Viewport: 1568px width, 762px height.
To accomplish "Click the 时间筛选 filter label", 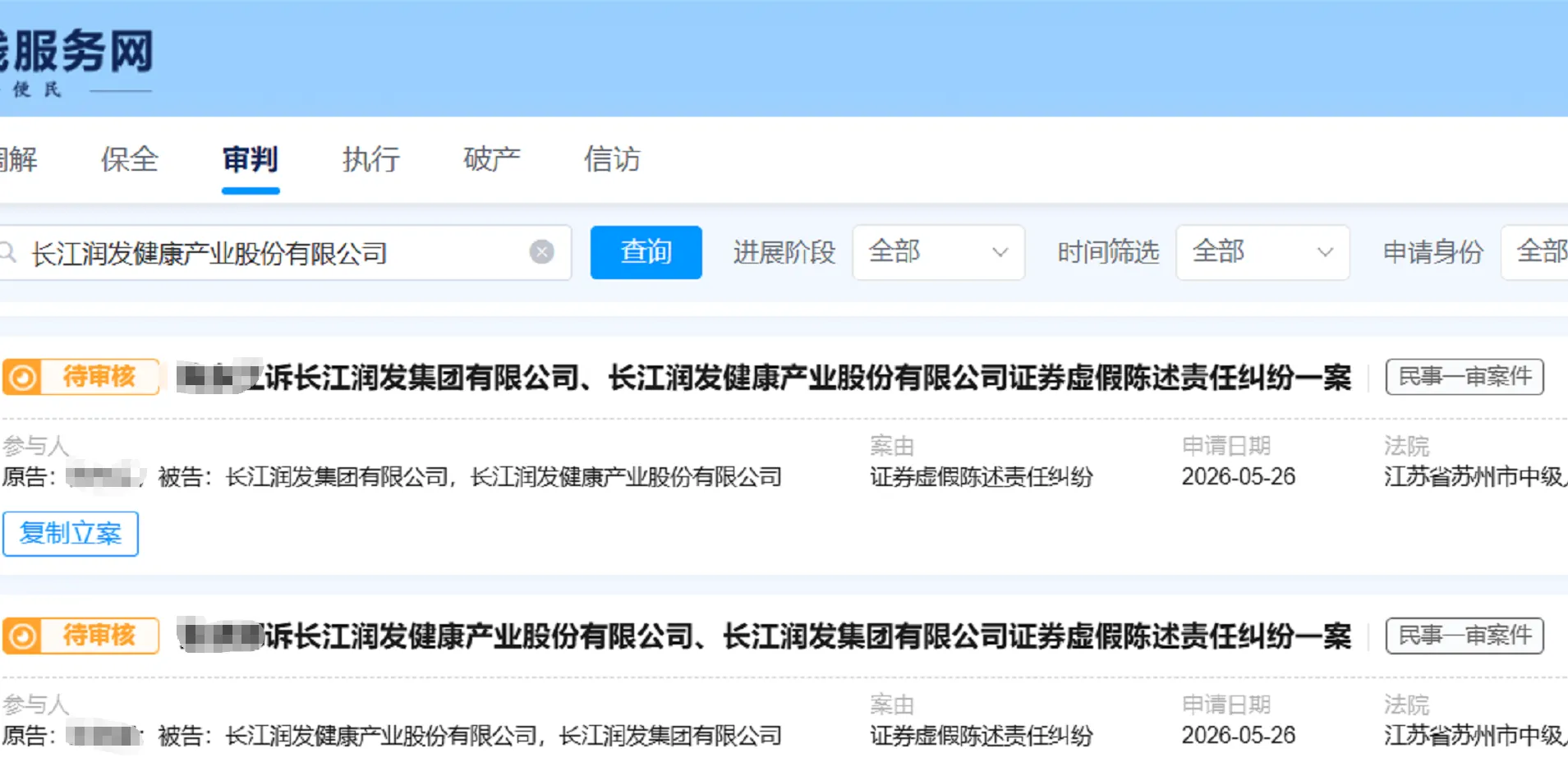I will coord(1108,252).
